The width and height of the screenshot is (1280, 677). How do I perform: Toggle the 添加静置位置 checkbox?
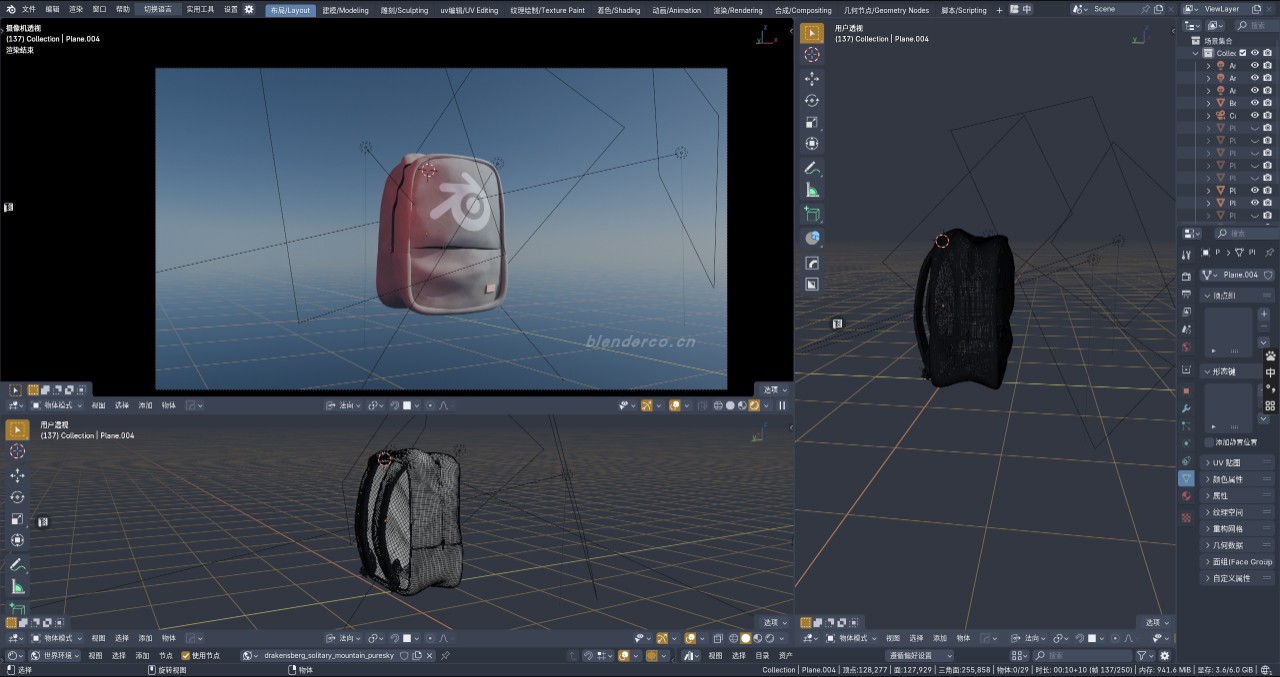click(1209, 442)
